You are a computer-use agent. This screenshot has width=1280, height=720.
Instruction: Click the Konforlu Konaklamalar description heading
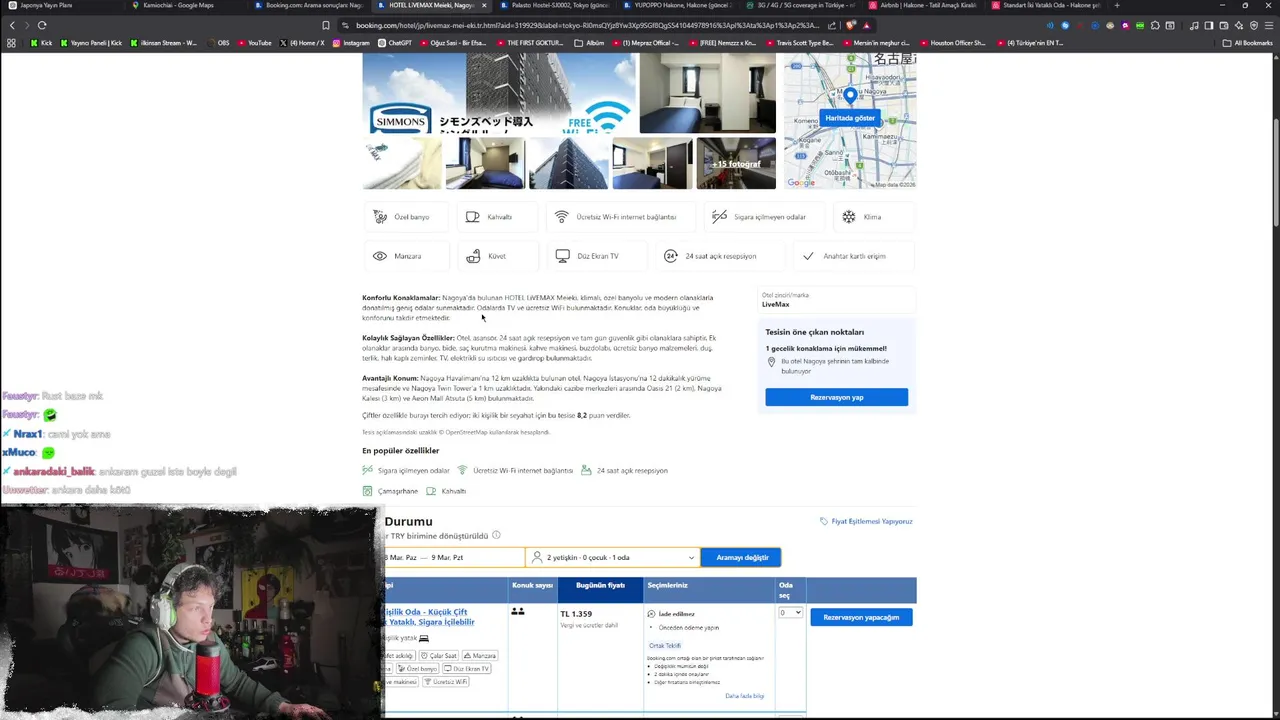[x=401, y=298]
